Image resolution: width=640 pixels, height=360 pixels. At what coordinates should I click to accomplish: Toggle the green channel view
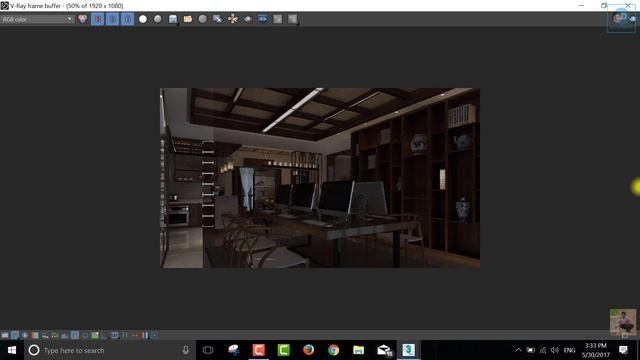[x=112, y=19]
